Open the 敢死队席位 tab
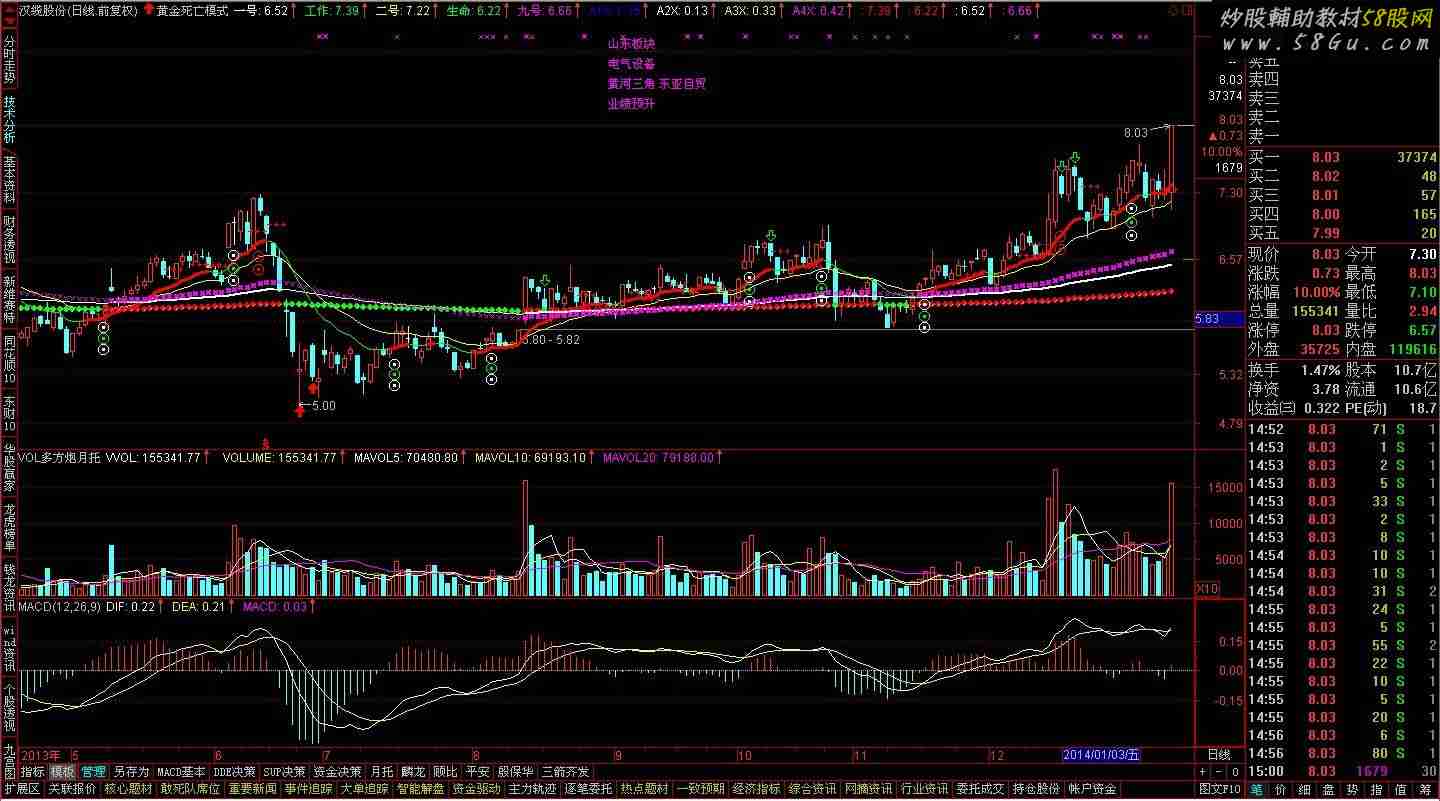Viewport: 1440px width, 801px height. pos(190,789)
